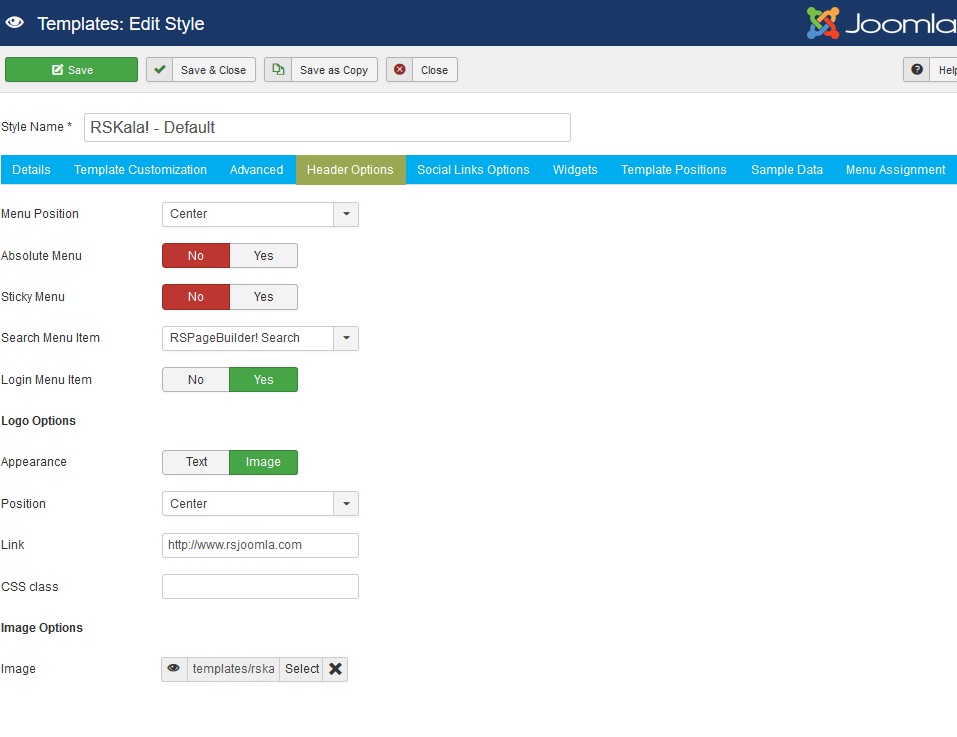The image size is (957, 737).
Task: Click Select to choose a logo image
Action: (x=302, y=669)
